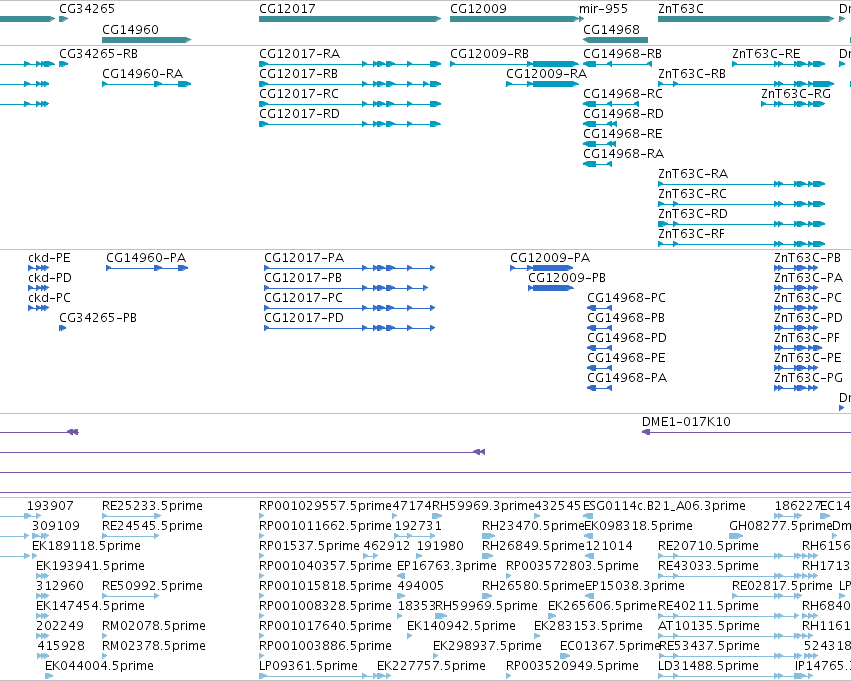
Task: Click EST RP001011662.5prime
Action: point(325,526)
